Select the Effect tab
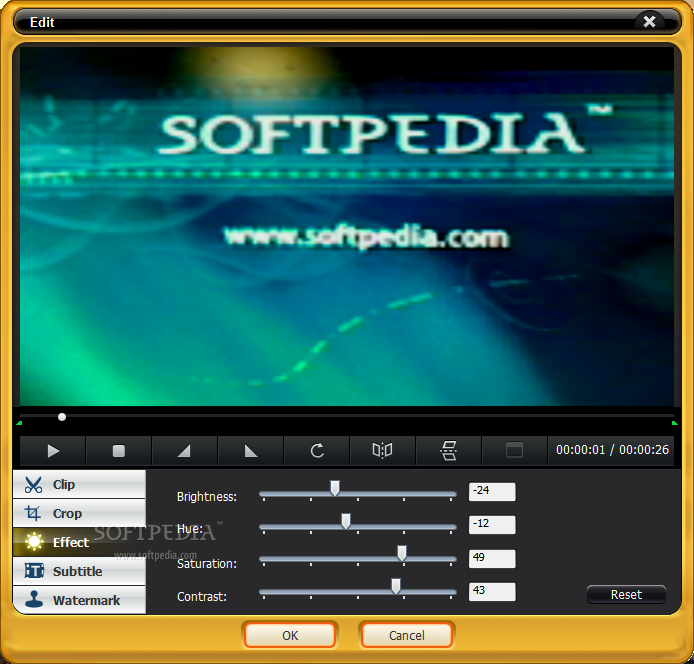 pos(79,542)
